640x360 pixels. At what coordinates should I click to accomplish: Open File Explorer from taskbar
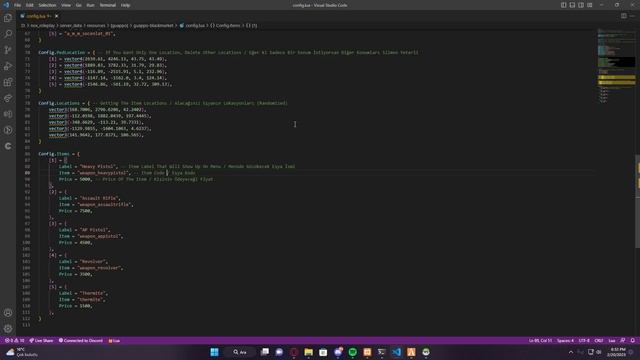pyautogui.click(x=309, y=352)
